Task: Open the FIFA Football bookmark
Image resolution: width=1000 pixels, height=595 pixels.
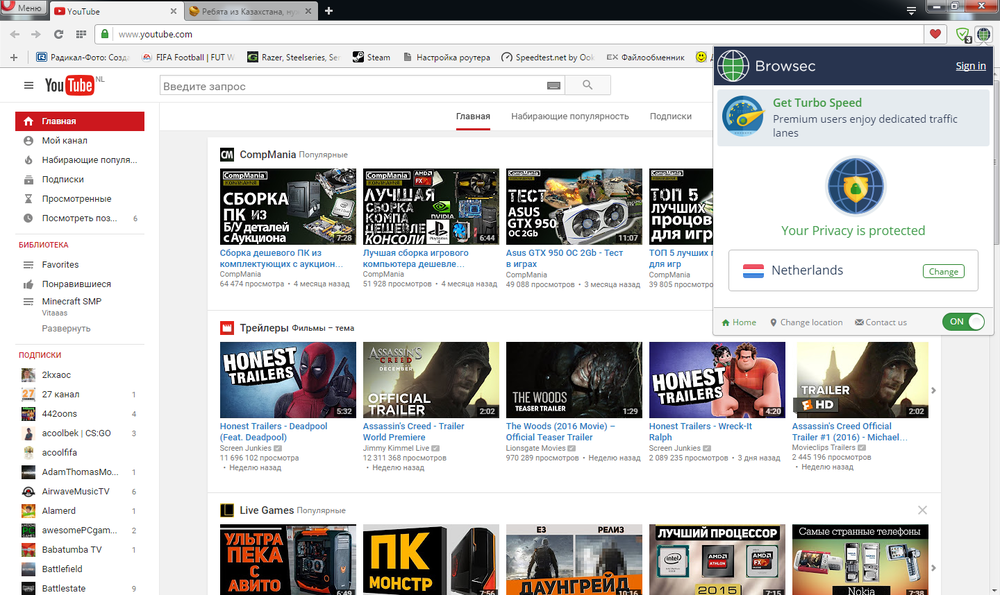Action: click(188, 57)
